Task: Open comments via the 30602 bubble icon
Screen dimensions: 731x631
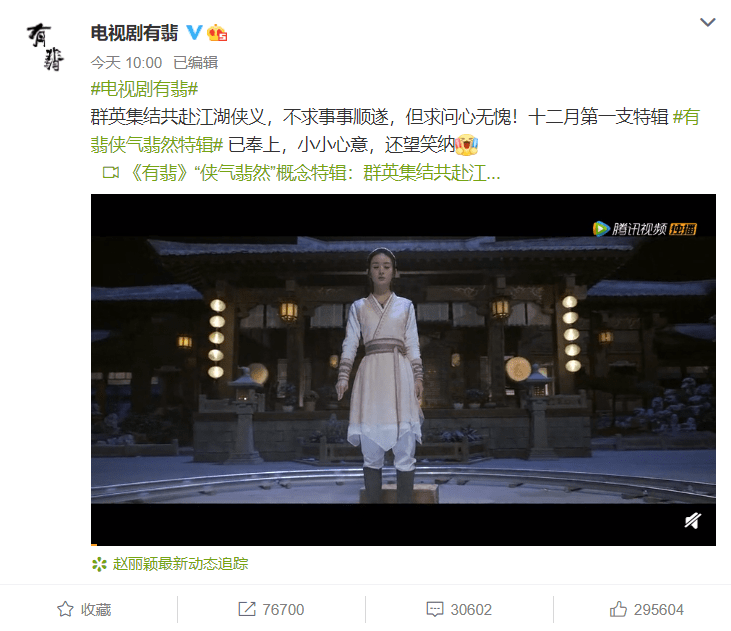Action: pos(459,609)
